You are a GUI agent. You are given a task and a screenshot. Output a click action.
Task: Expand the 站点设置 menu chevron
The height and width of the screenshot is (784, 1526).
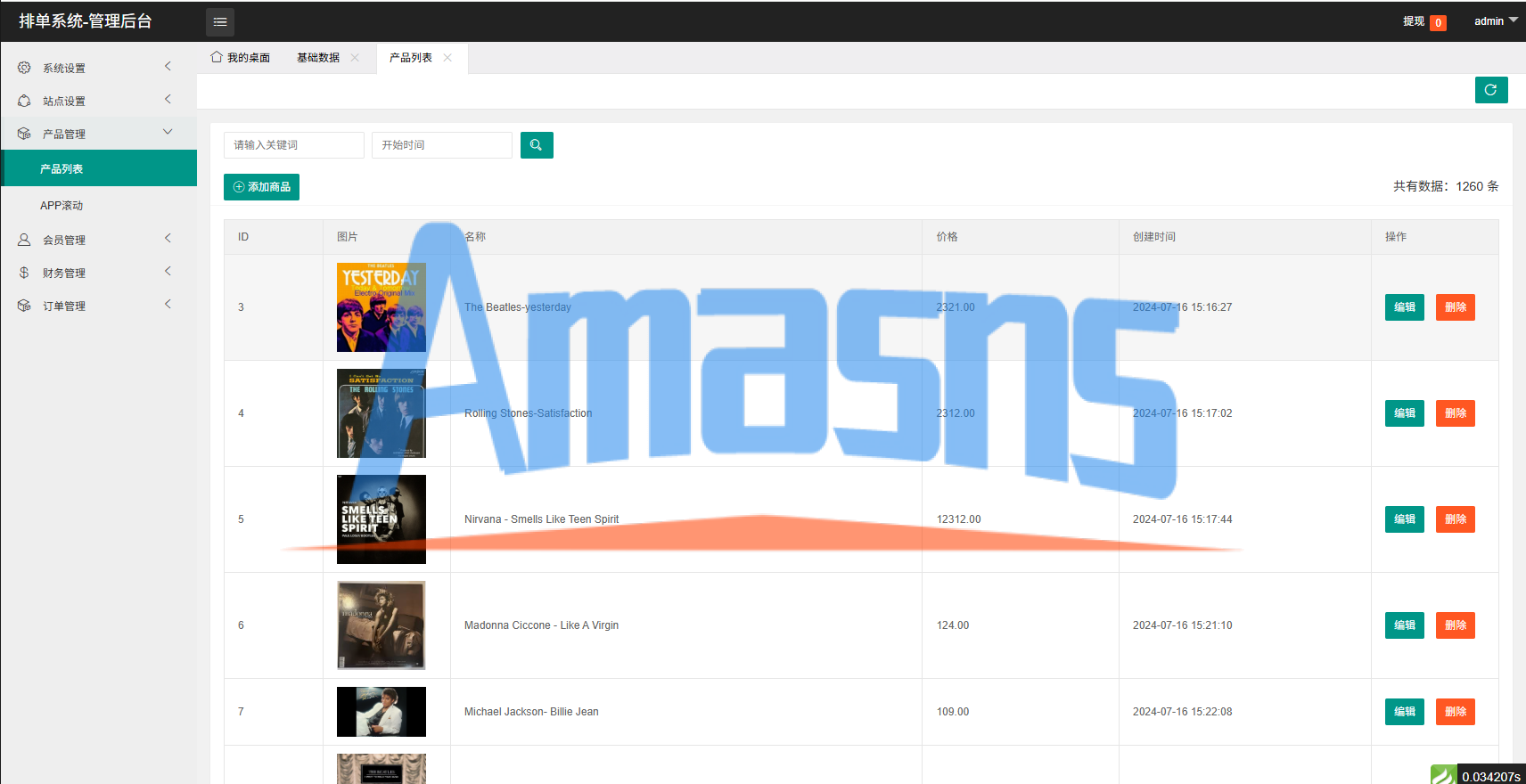[x=168, y=100]
